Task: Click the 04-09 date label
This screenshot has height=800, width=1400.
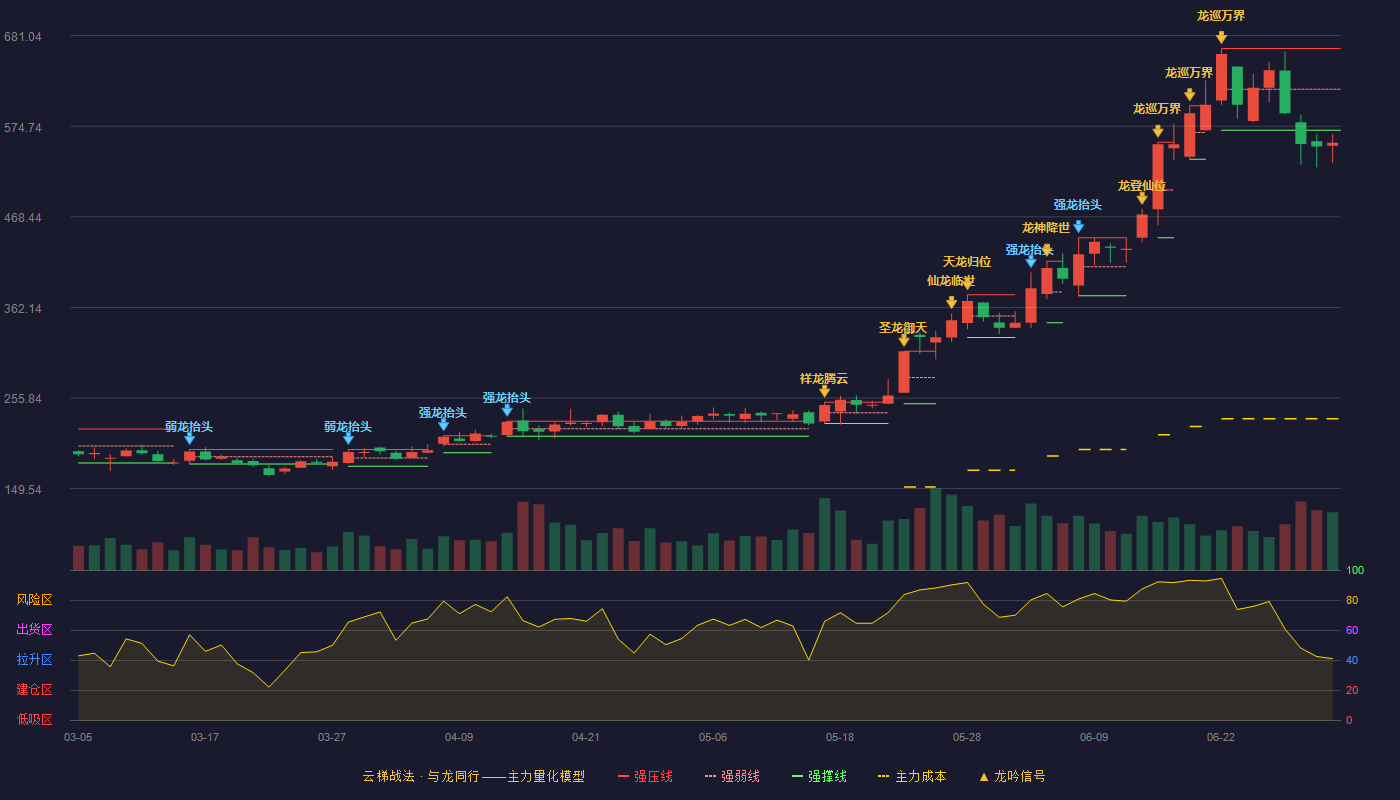Action: (x=459, y=737)
